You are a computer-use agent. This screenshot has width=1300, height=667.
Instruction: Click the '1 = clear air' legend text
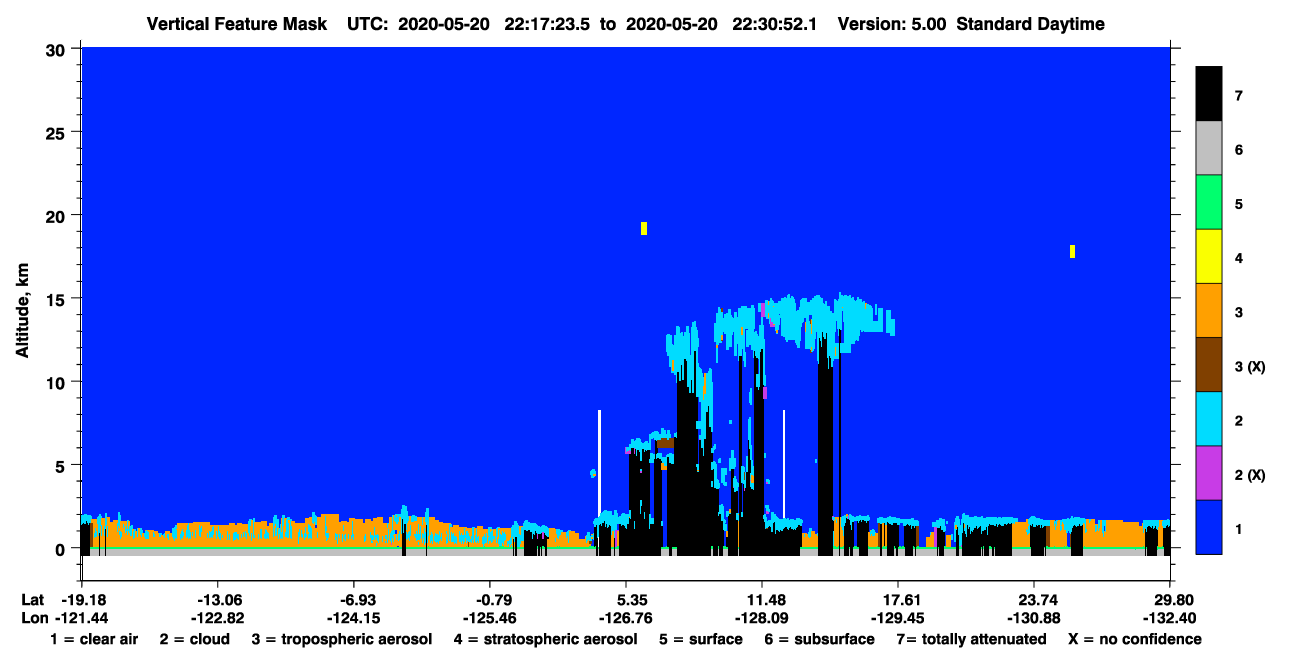[94, 639]
